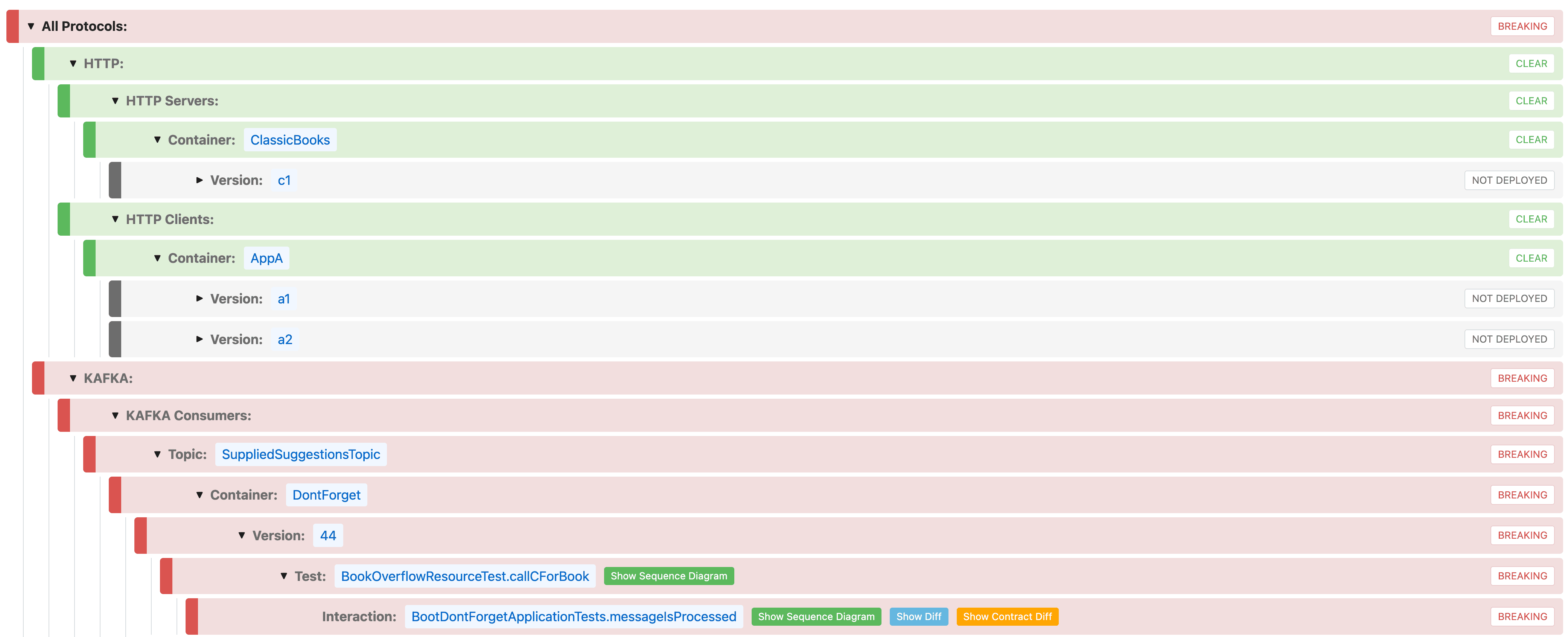Screen dimensions: 1568x637
Task: Collapse the KAFKA section
Action: click(x=73, y=378)
